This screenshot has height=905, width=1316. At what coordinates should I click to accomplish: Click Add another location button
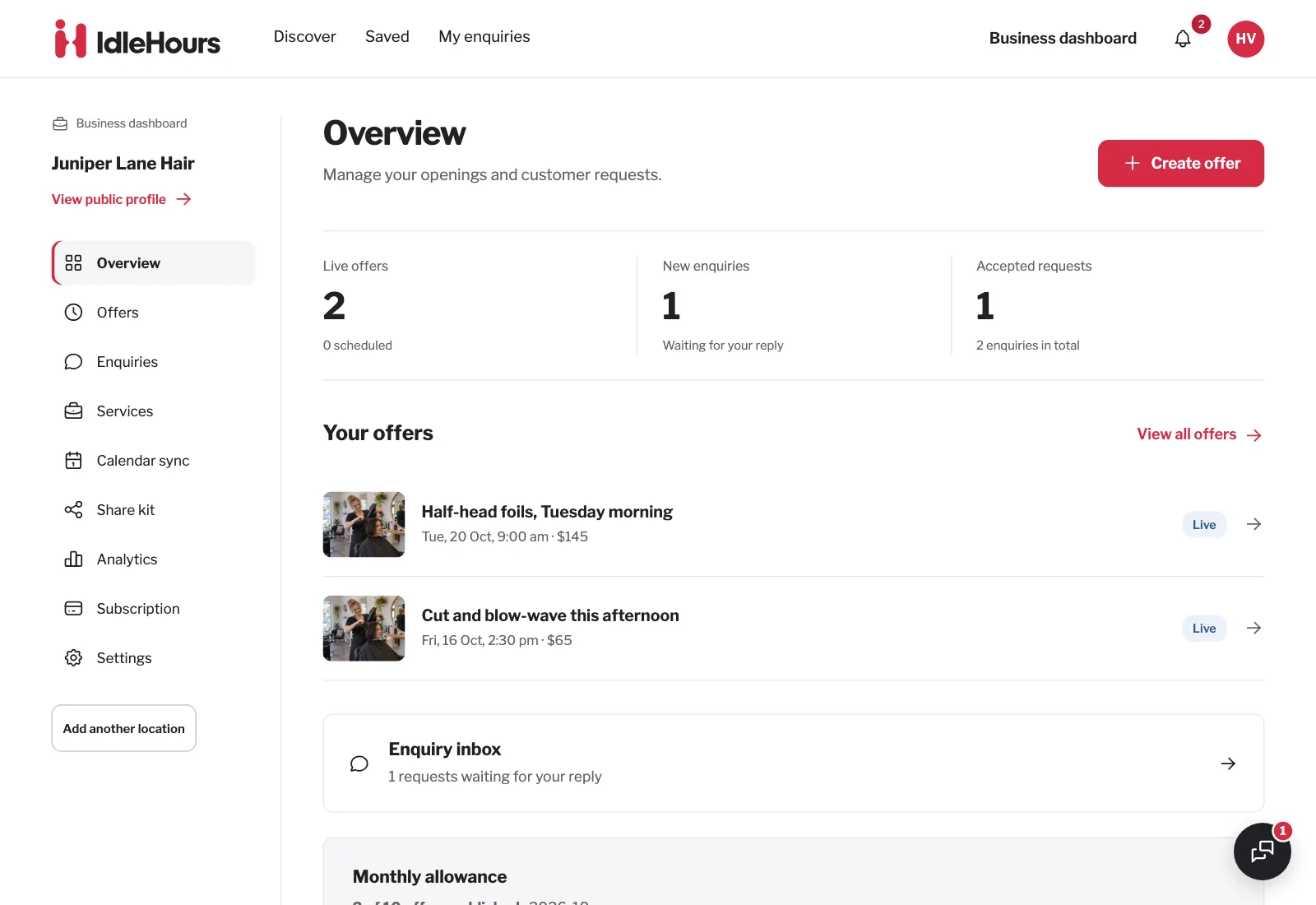123,728
